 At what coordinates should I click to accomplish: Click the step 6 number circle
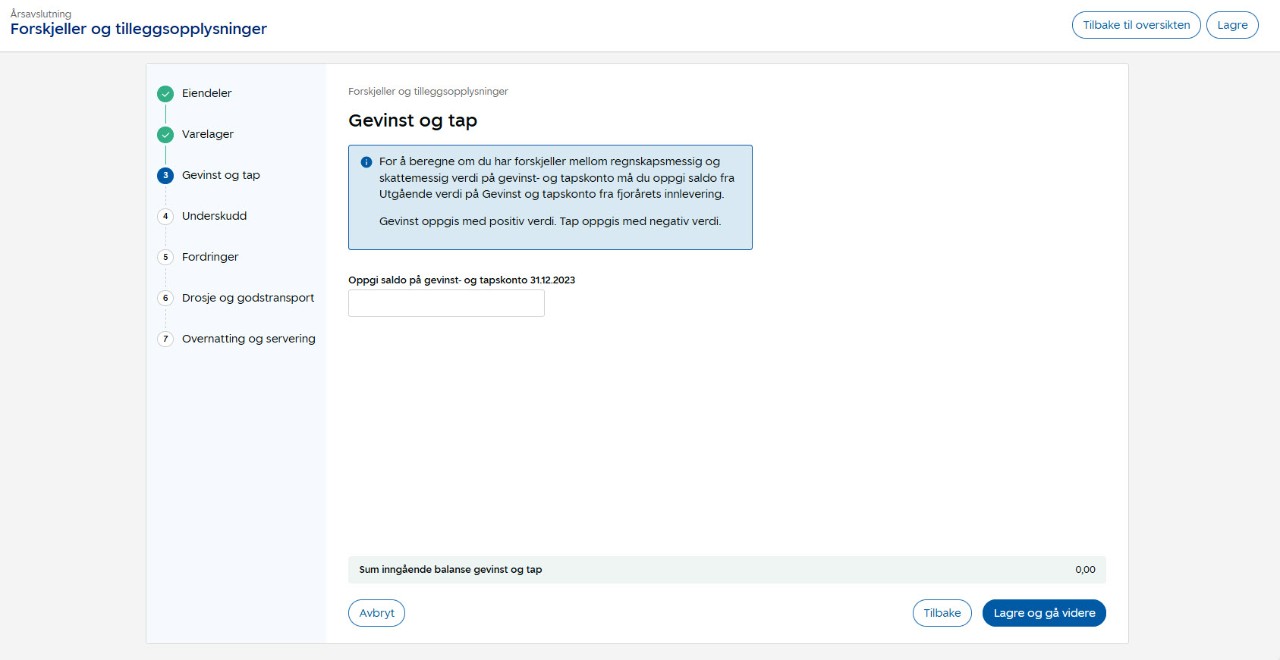(165, 298)
